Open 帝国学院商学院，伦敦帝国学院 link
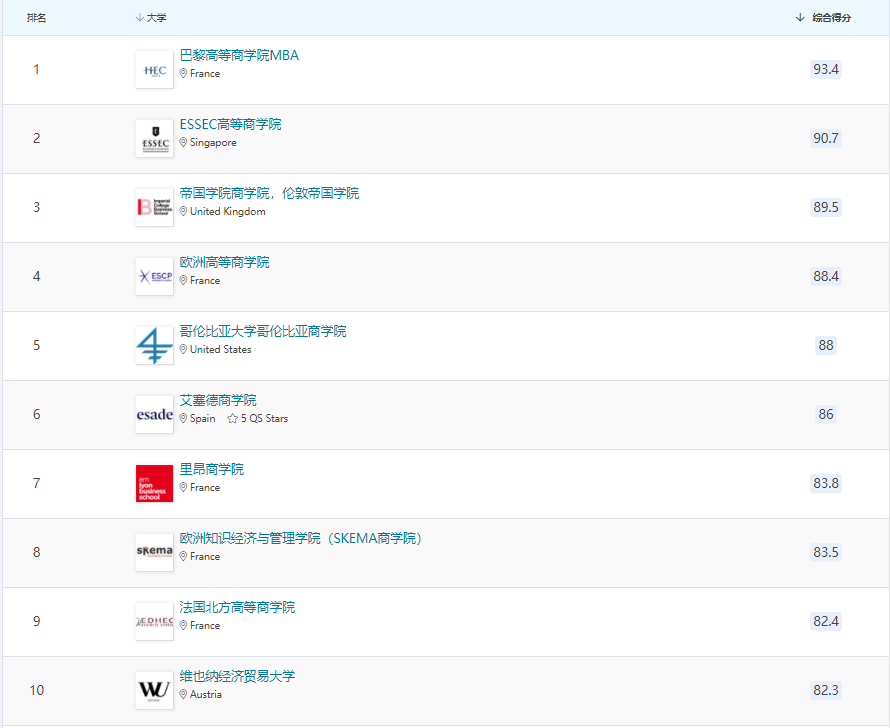Screen dimensions: 890x728 [x=269, y=193]
